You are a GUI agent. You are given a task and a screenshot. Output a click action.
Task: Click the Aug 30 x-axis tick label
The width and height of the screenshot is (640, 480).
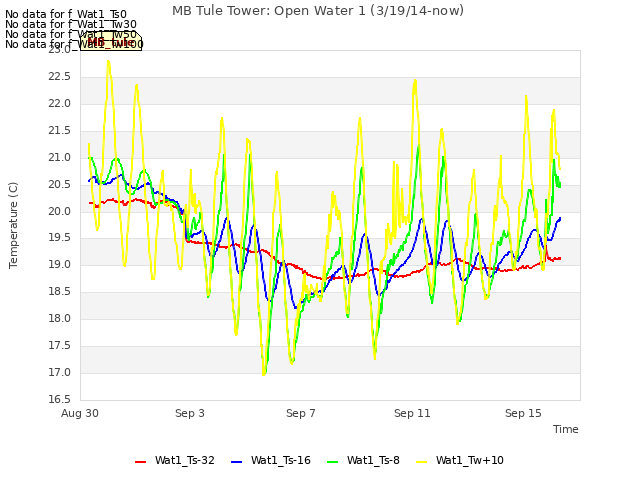80,413
